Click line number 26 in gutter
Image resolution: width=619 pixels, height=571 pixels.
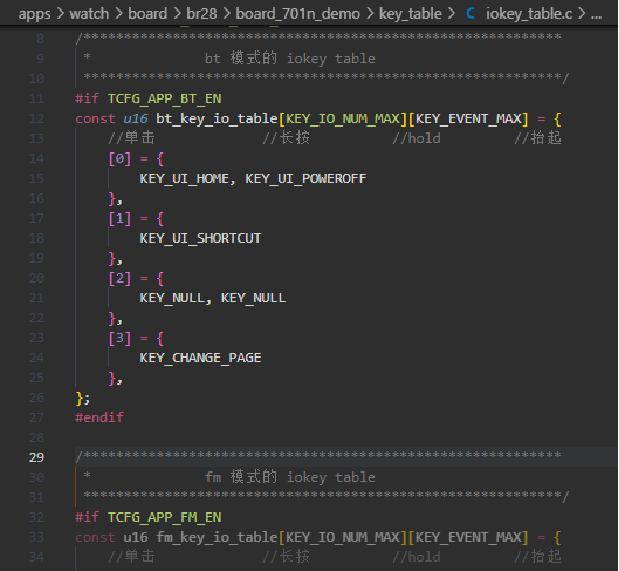click(x=36, y=398)
